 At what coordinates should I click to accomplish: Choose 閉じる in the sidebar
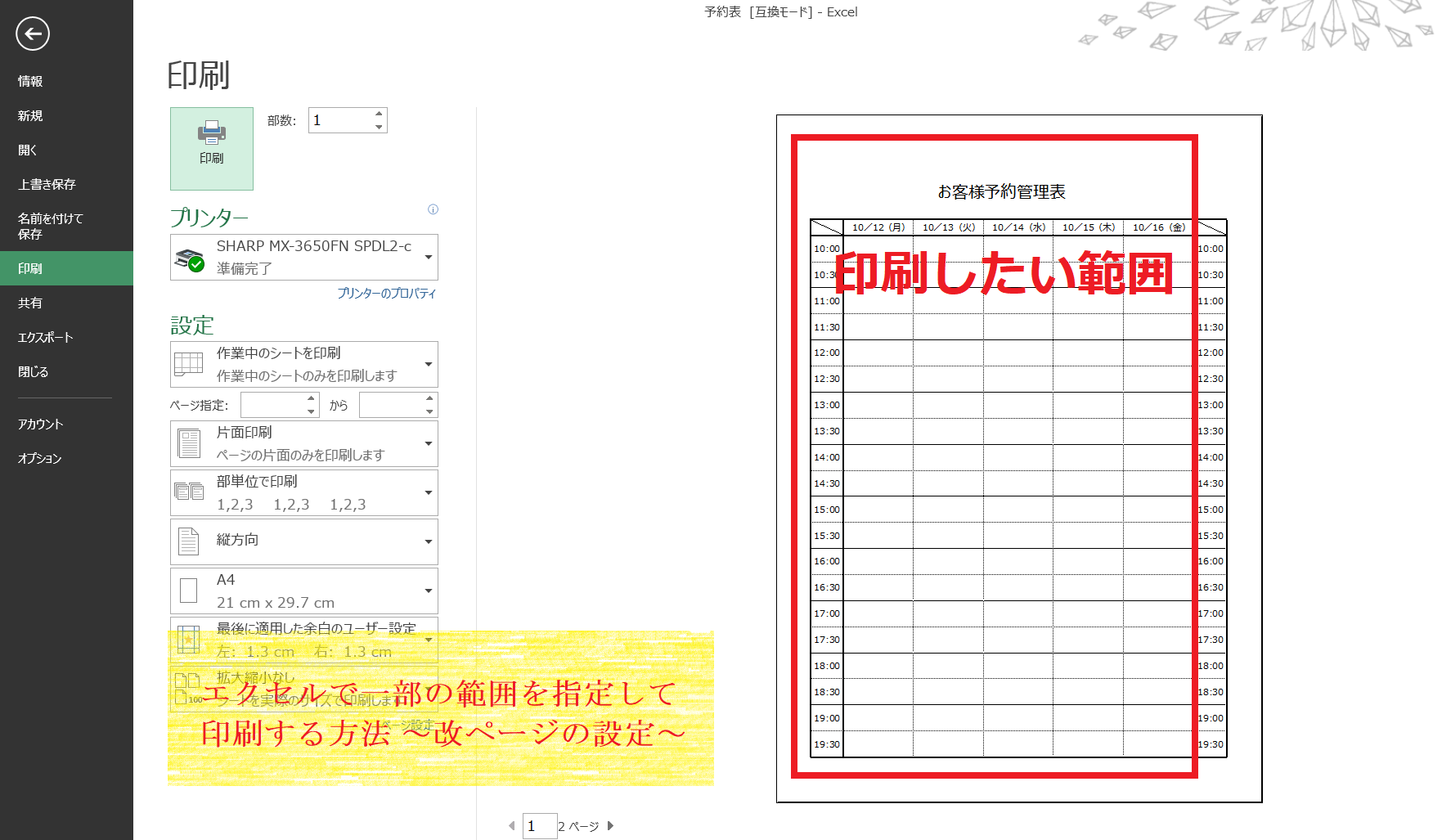pyautogui.click(x=66, y=371)
